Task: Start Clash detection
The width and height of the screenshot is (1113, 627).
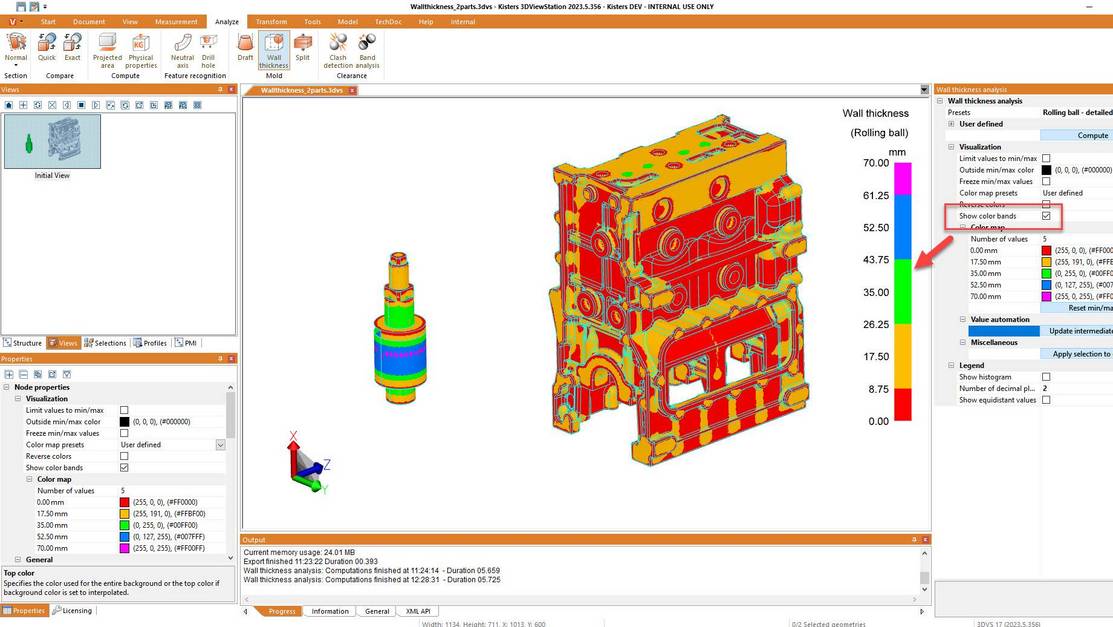Action: 338,51
